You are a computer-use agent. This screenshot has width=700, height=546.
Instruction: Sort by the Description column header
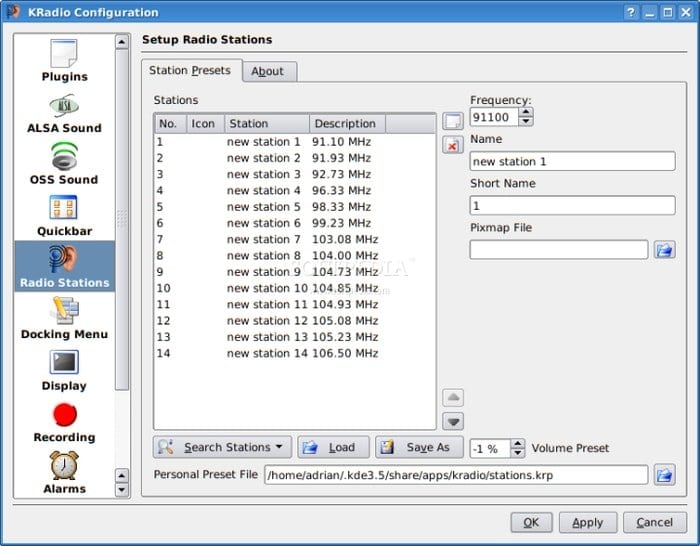(347, 124)
